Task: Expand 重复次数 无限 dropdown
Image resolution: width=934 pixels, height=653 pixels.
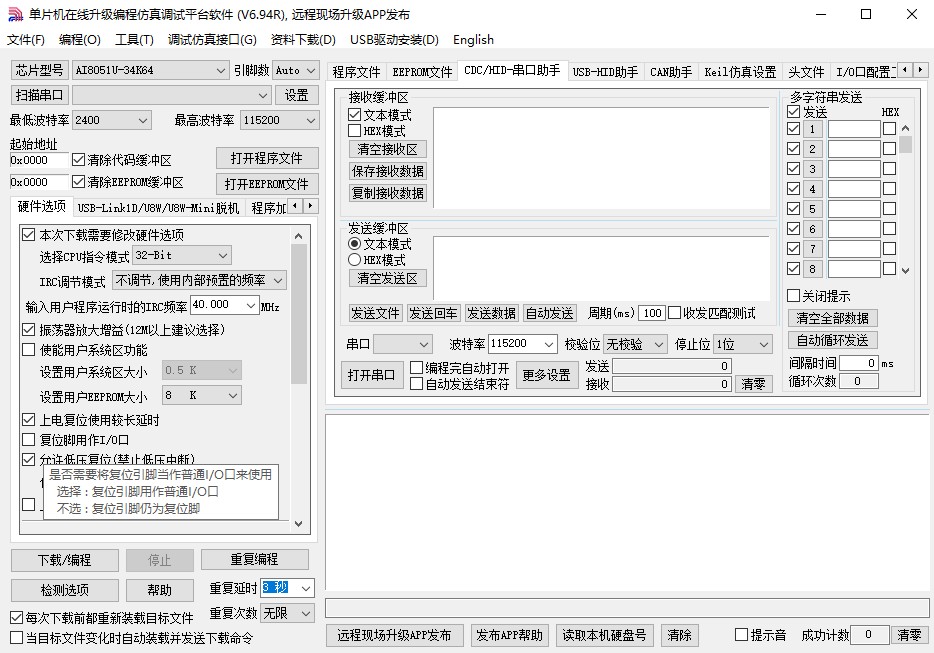Action: 306,613
